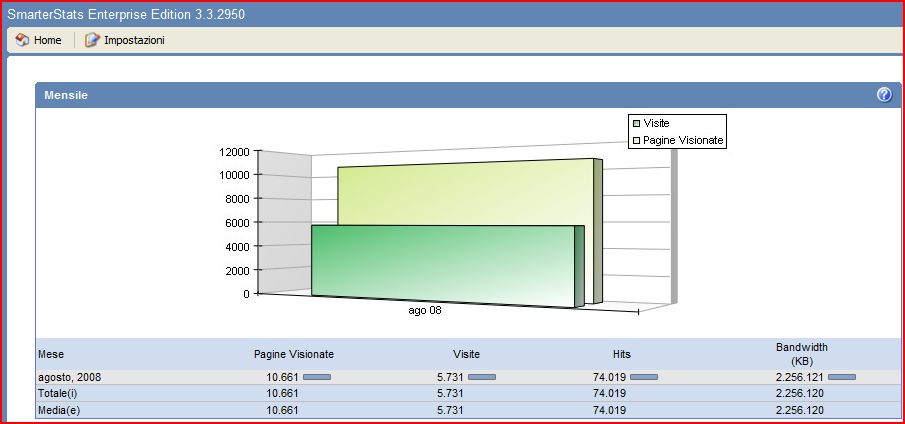The width and height of the screenshot is (905, 424).
Task: Click 2.256.120 in Media(e) row
Action: (x=799, y=411)
